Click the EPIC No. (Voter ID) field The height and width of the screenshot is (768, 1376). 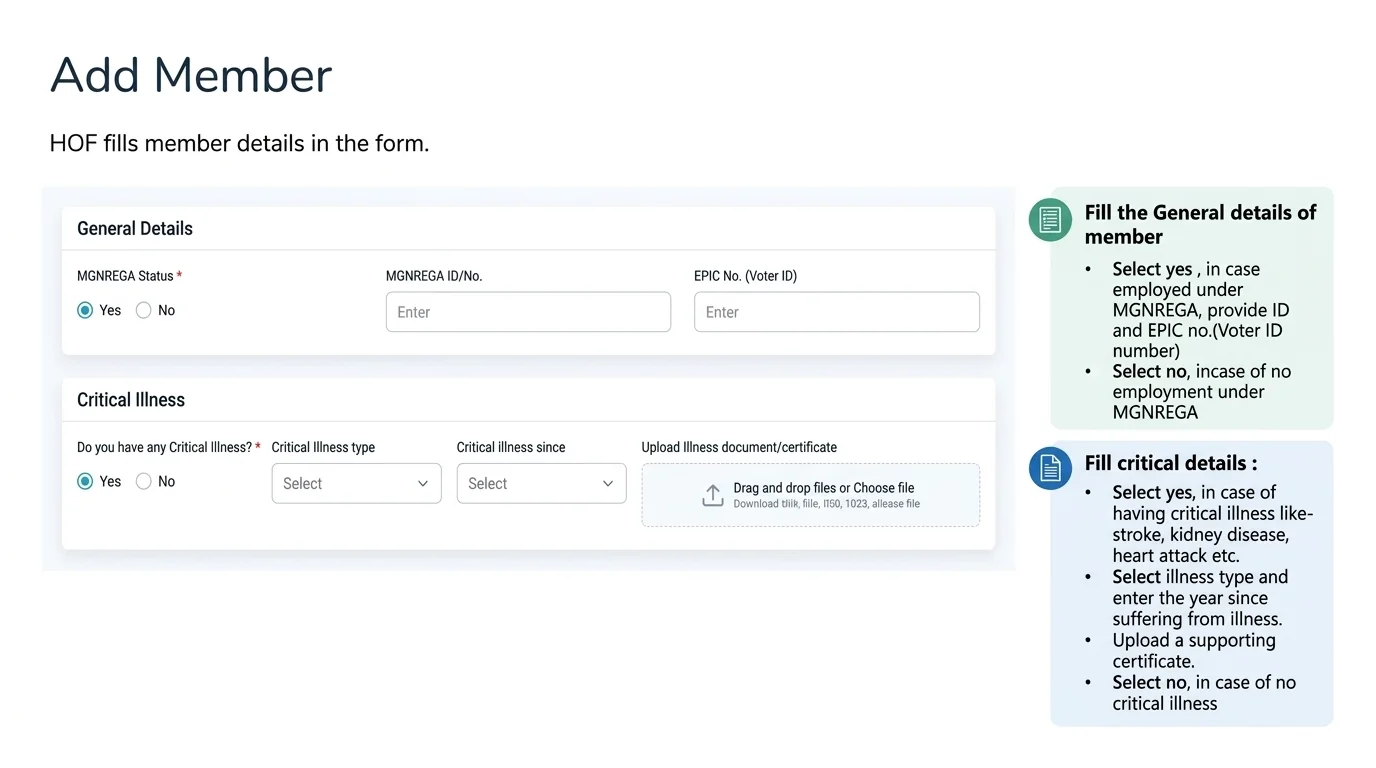pyautogui.click(x=837, y=312)
